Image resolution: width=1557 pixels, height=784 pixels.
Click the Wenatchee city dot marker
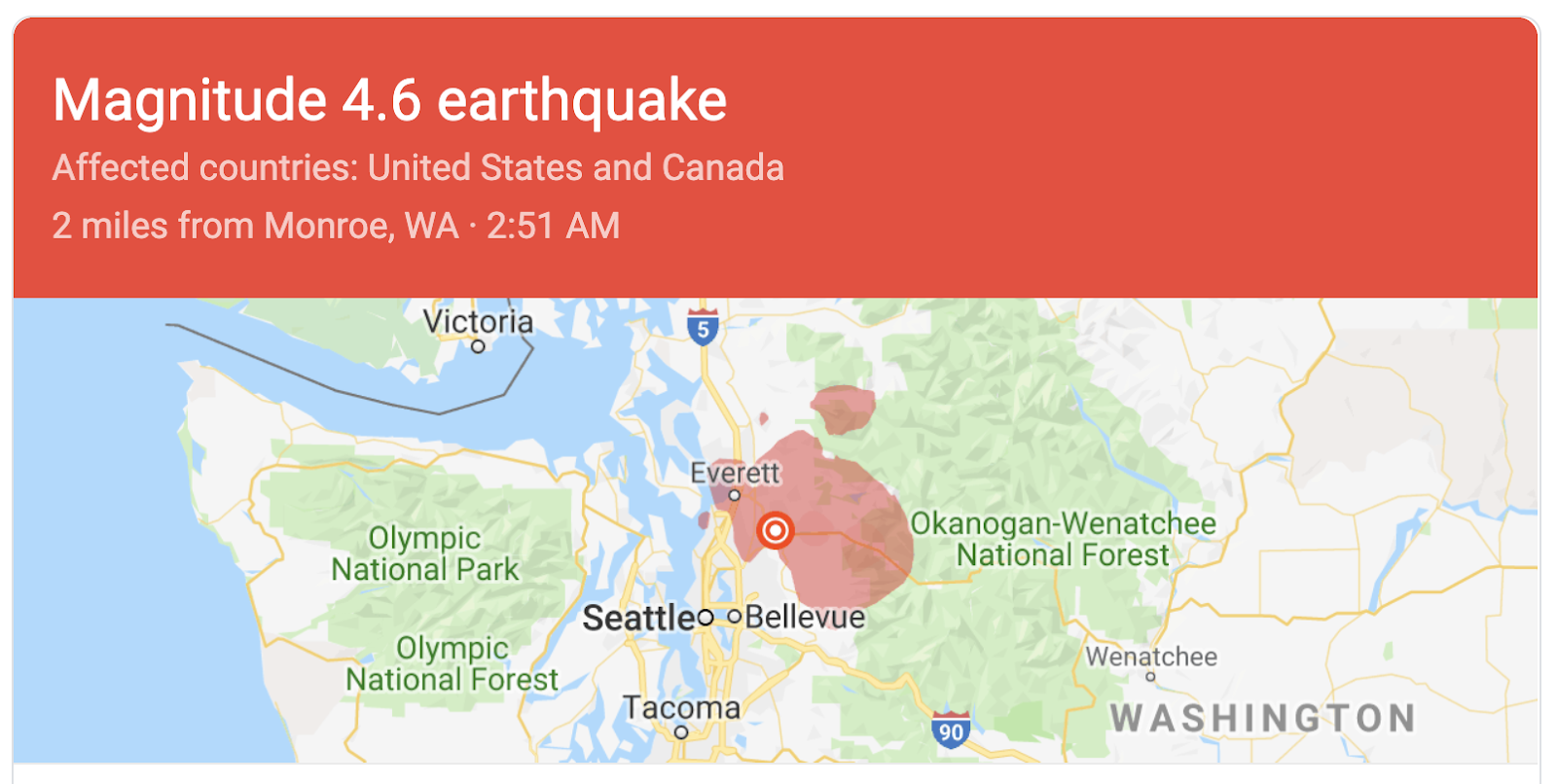1150,677
